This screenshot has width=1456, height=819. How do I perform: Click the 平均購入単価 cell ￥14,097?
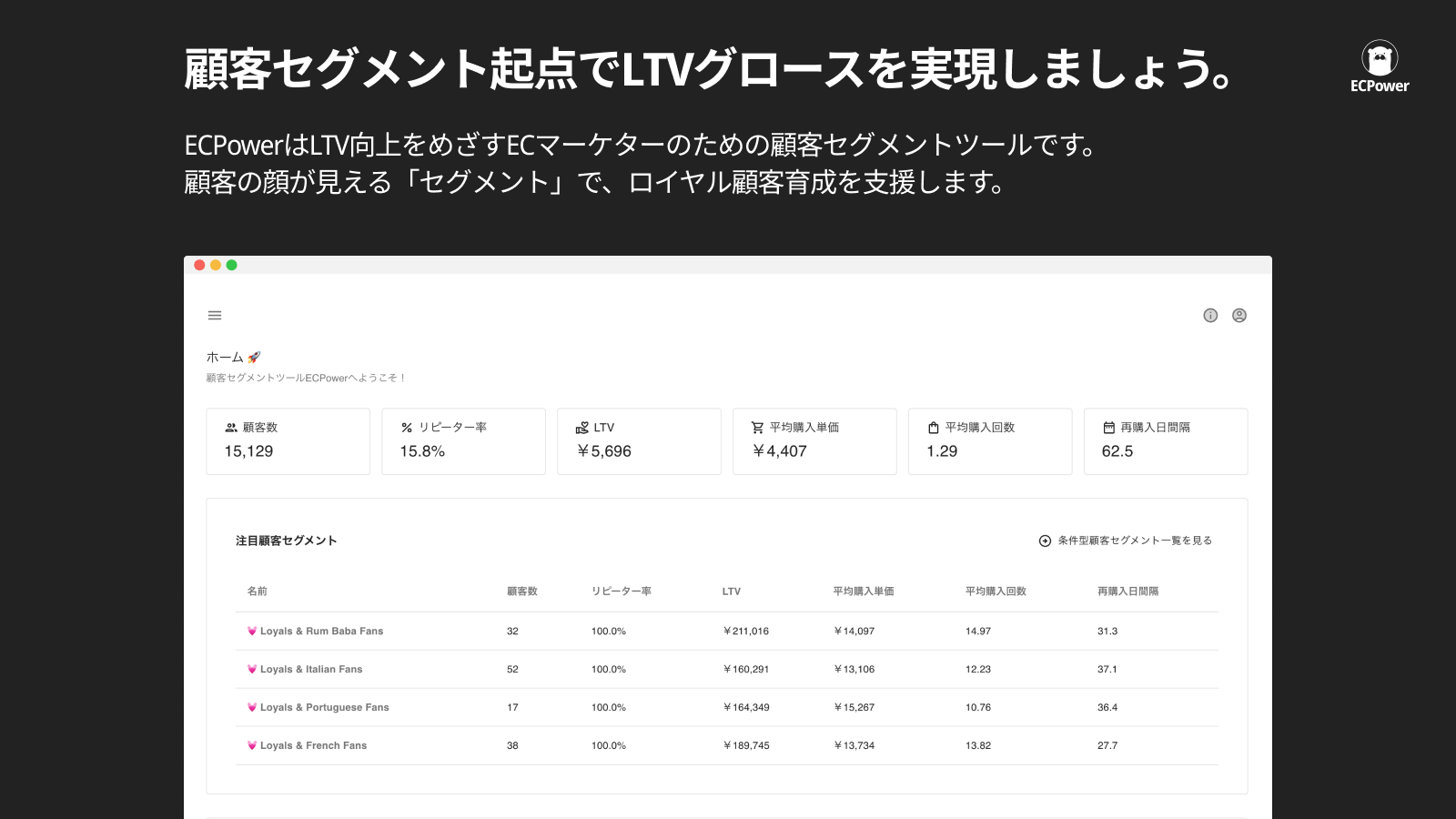854,631
